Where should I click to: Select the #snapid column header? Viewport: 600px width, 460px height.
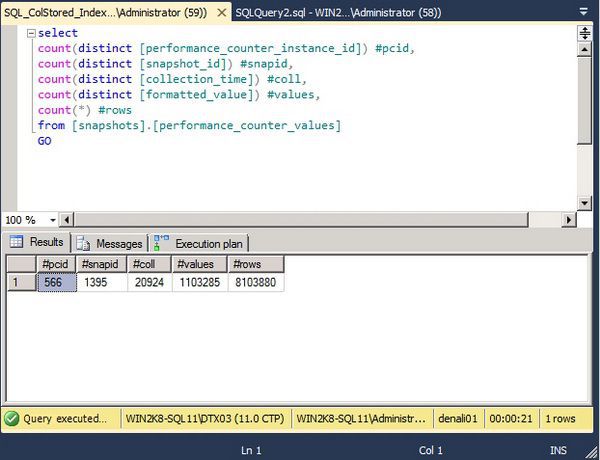101,264
